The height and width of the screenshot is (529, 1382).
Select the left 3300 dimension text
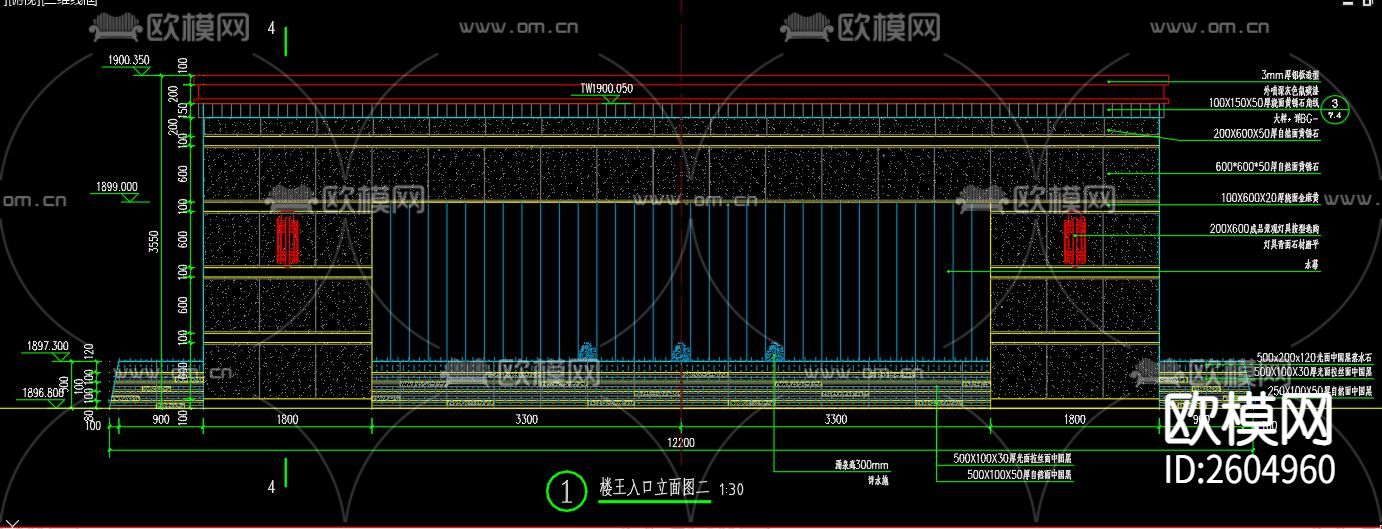click(x=525, y=420)
